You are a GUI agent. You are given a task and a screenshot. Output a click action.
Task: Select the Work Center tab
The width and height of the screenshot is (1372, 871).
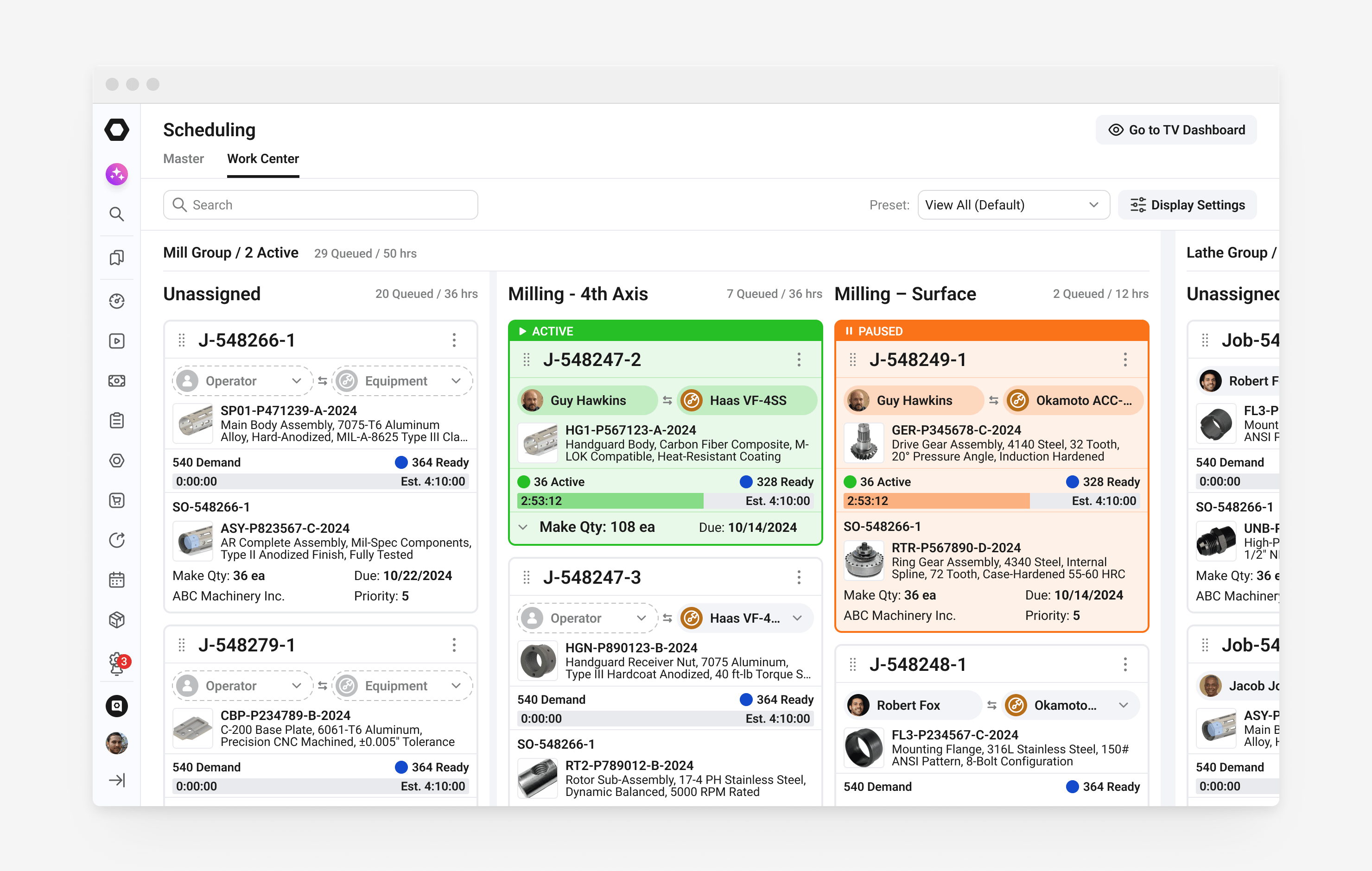point(263,158)
